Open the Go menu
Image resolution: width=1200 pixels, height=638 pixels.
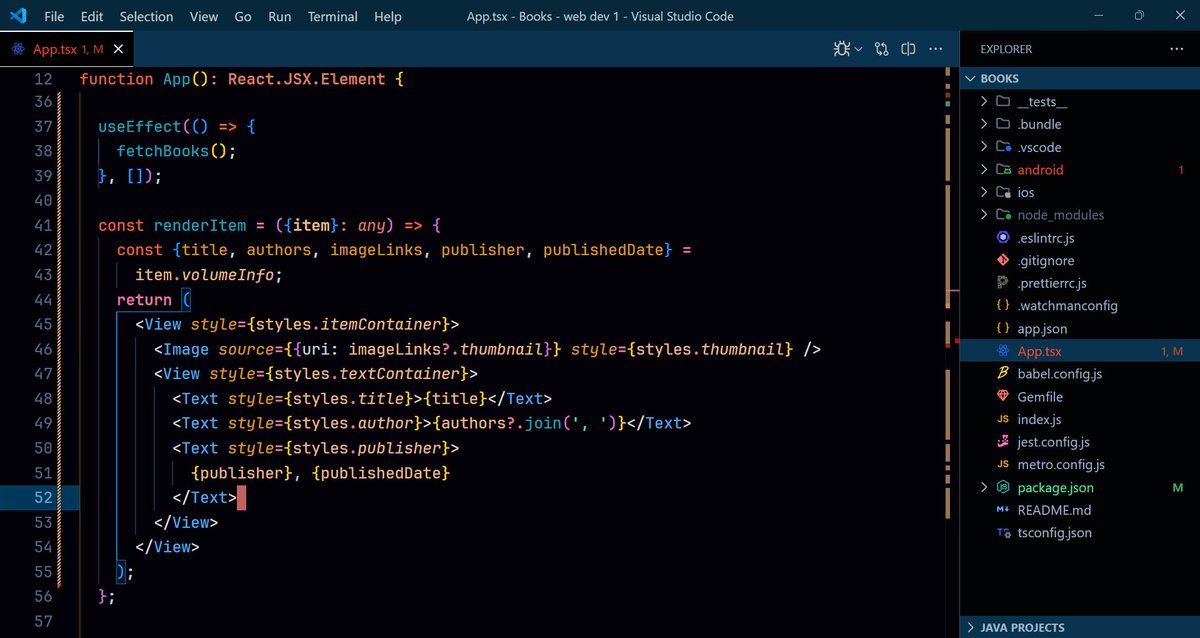coord(243,16)
